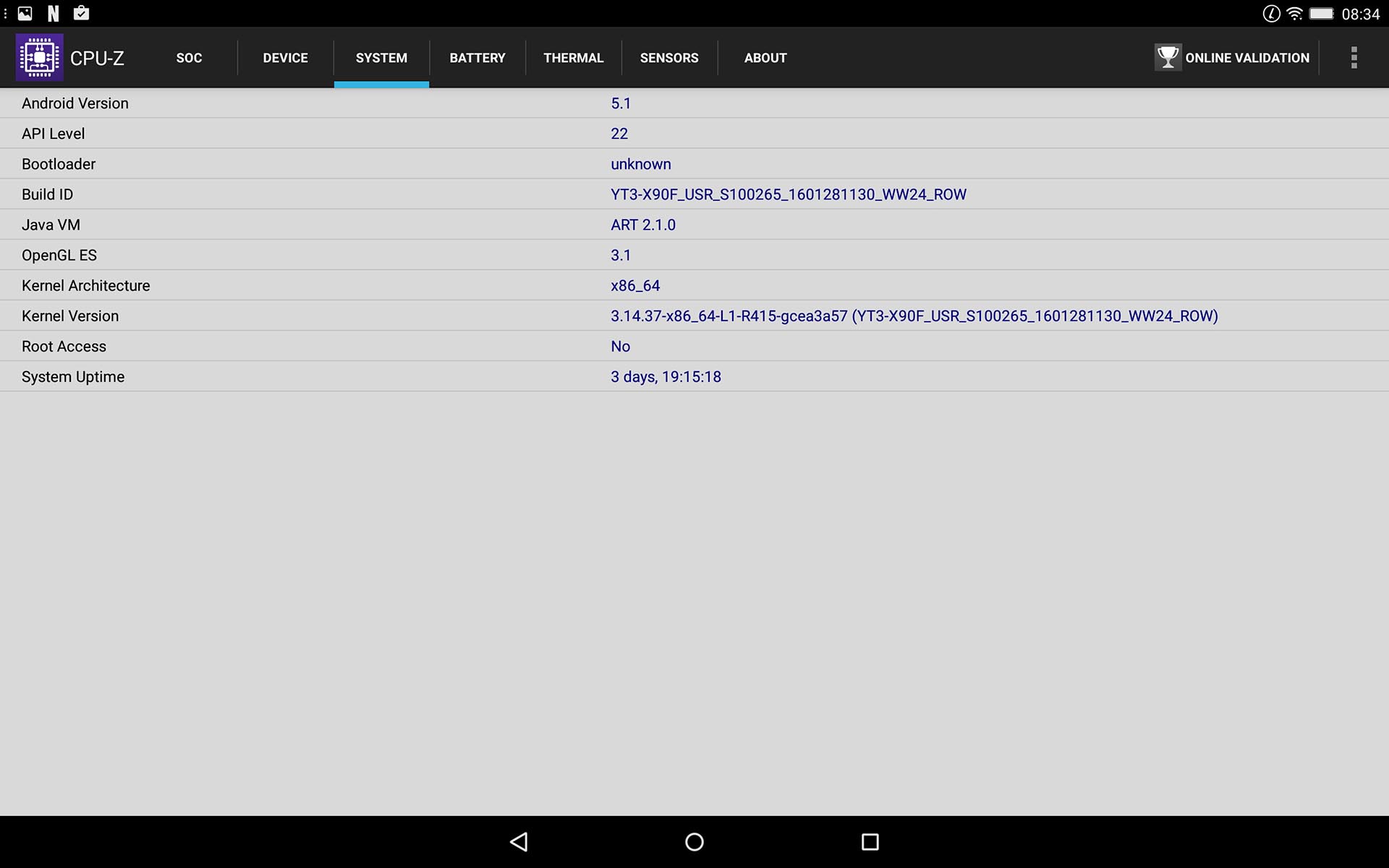
Task: Tap the circular clock-like icon beside the Wi-Fi icon
Action: coord(1271,14)
